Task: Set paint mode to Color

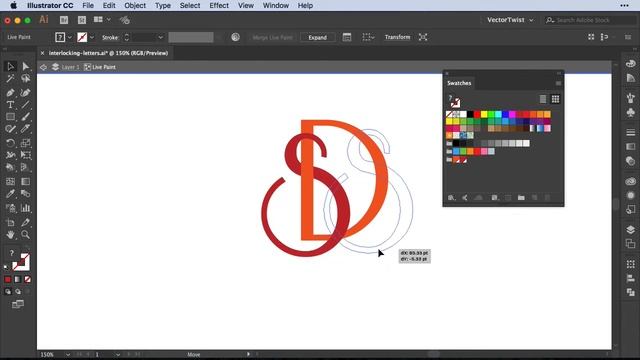Action: (x=8, y=279)
